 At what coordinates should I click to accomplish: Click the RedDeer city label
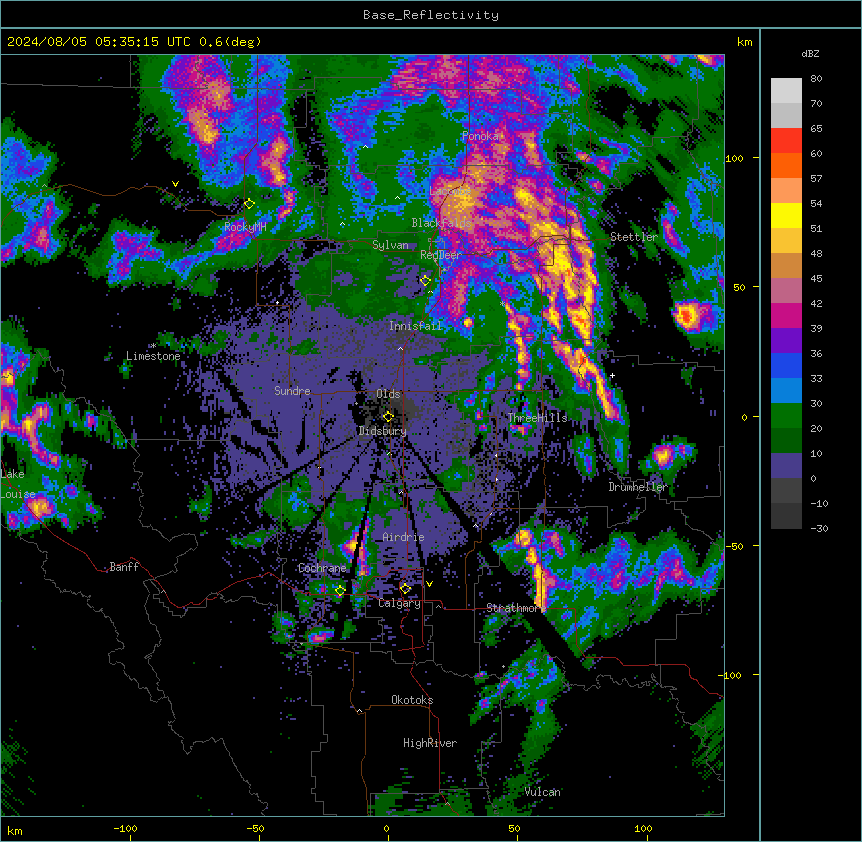[x=441, y=255]
